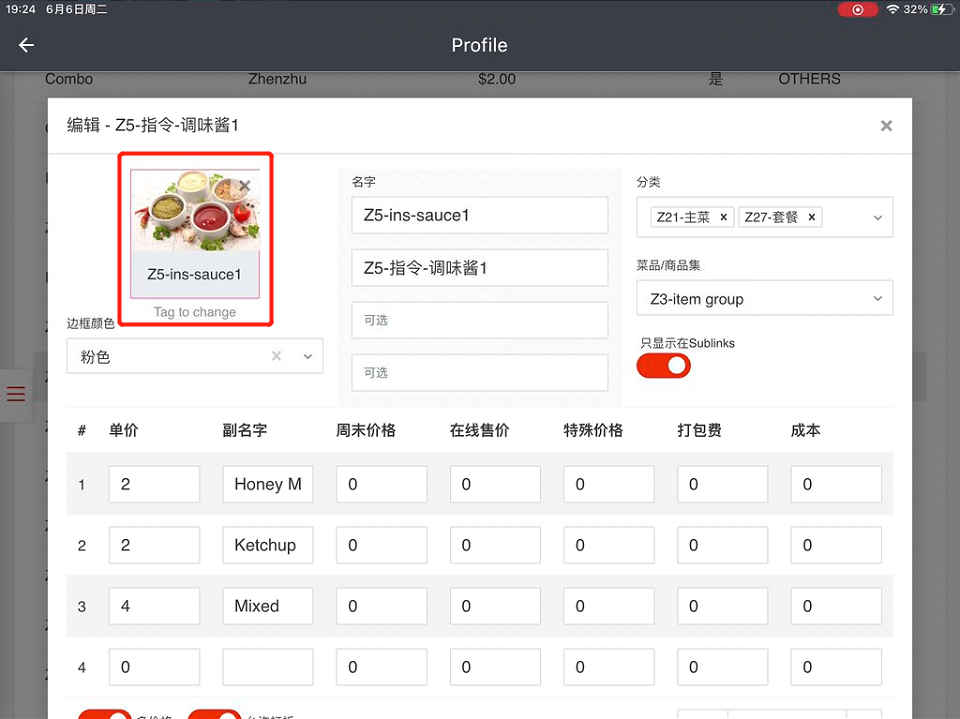Toggle 只显示在Sublinks switch
The image size is (960, 719).
[664, 366]
